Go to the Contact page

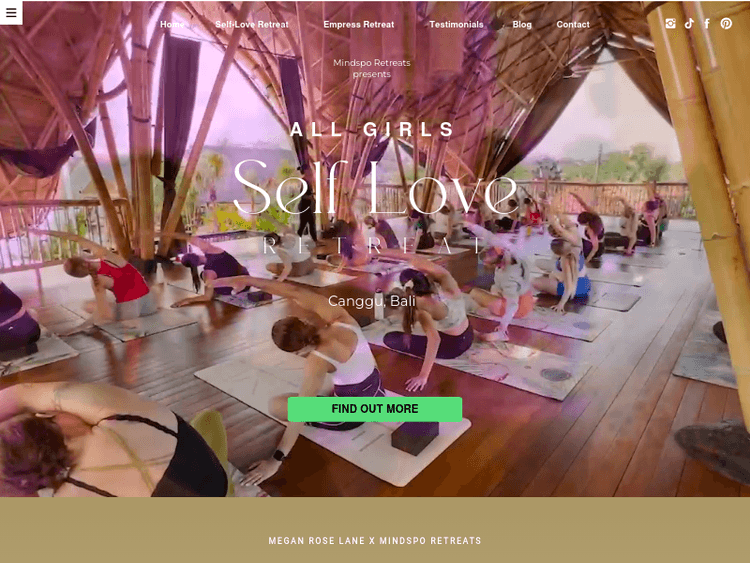tap(573, 24)
